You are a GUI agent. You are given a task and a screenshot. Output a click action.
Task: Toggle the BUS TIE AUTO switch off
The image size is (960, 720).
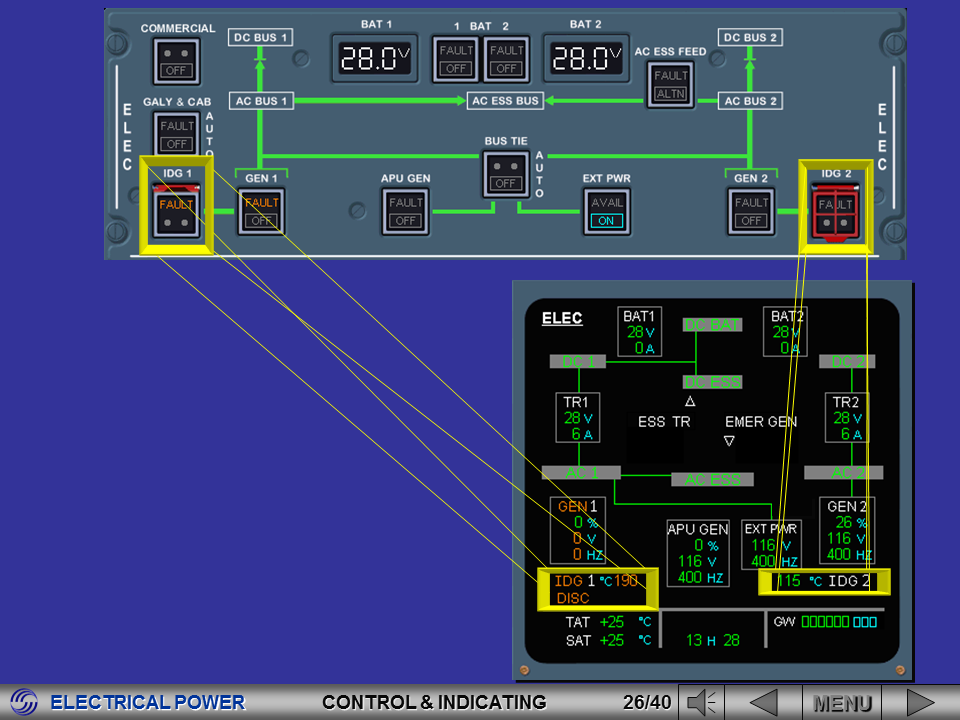[x=505, y=172]
